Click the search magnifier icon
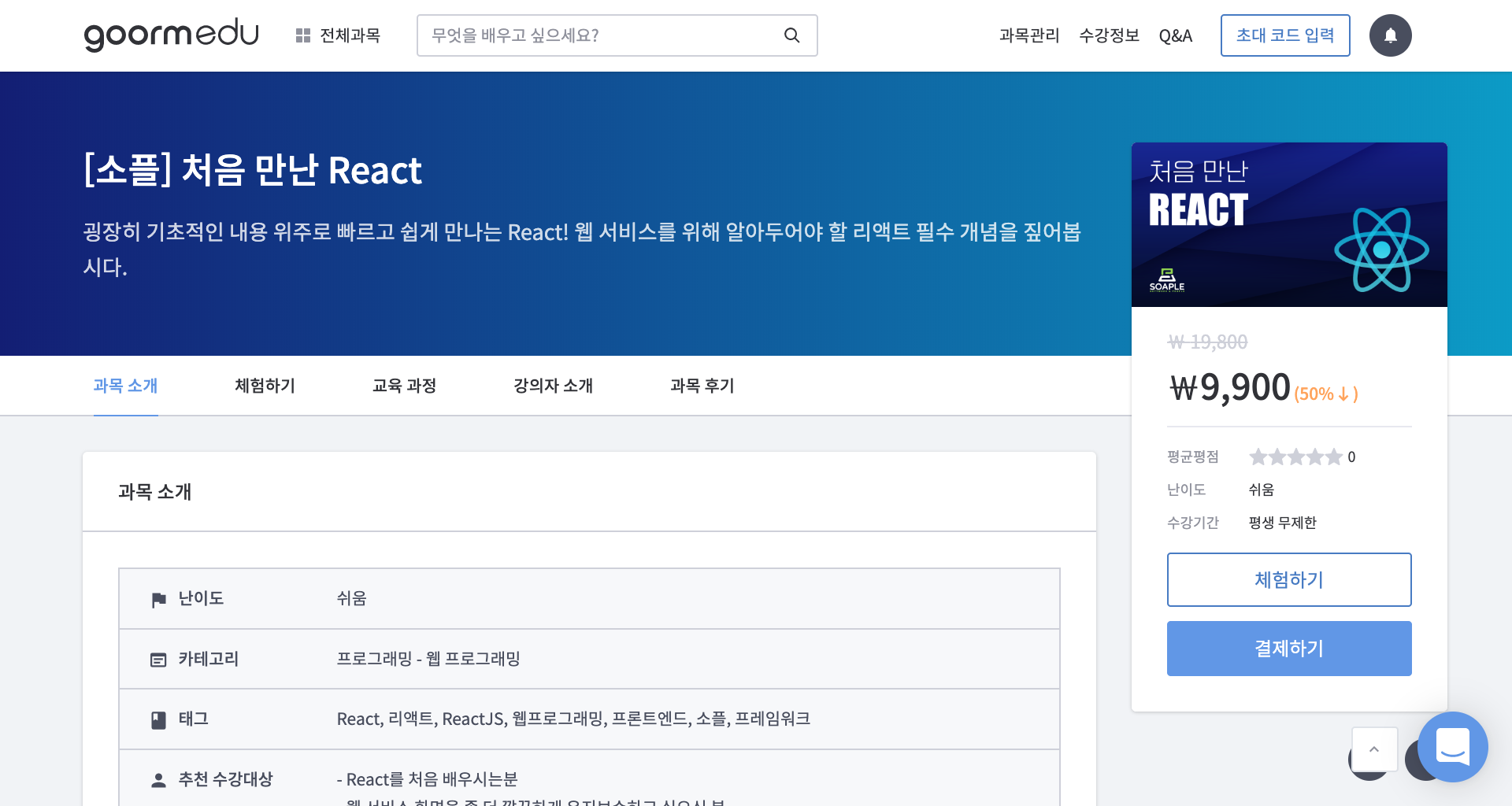This screenshot has height=806, width=1512. tap(791, 35)
